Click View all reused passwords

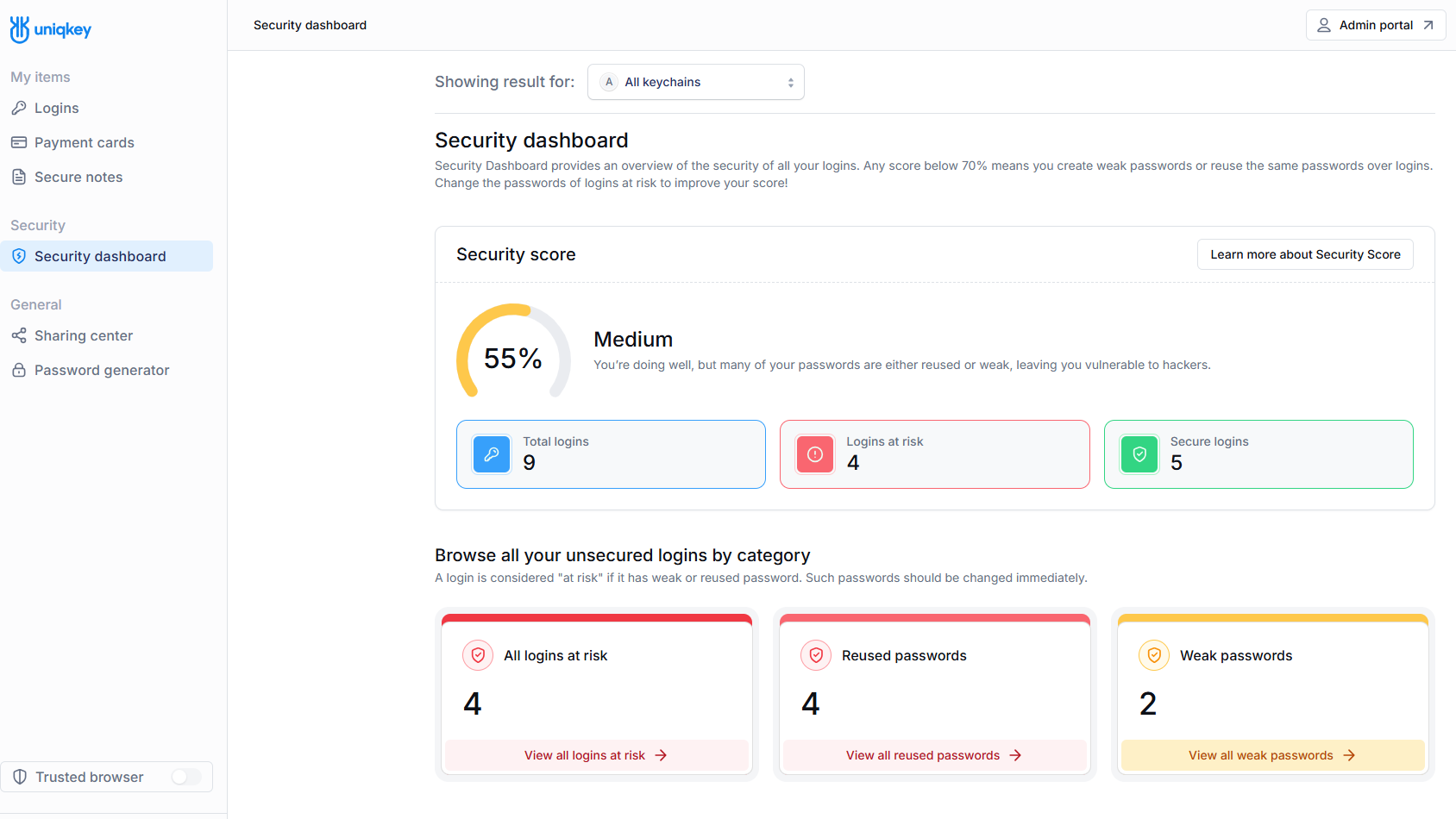935,755
